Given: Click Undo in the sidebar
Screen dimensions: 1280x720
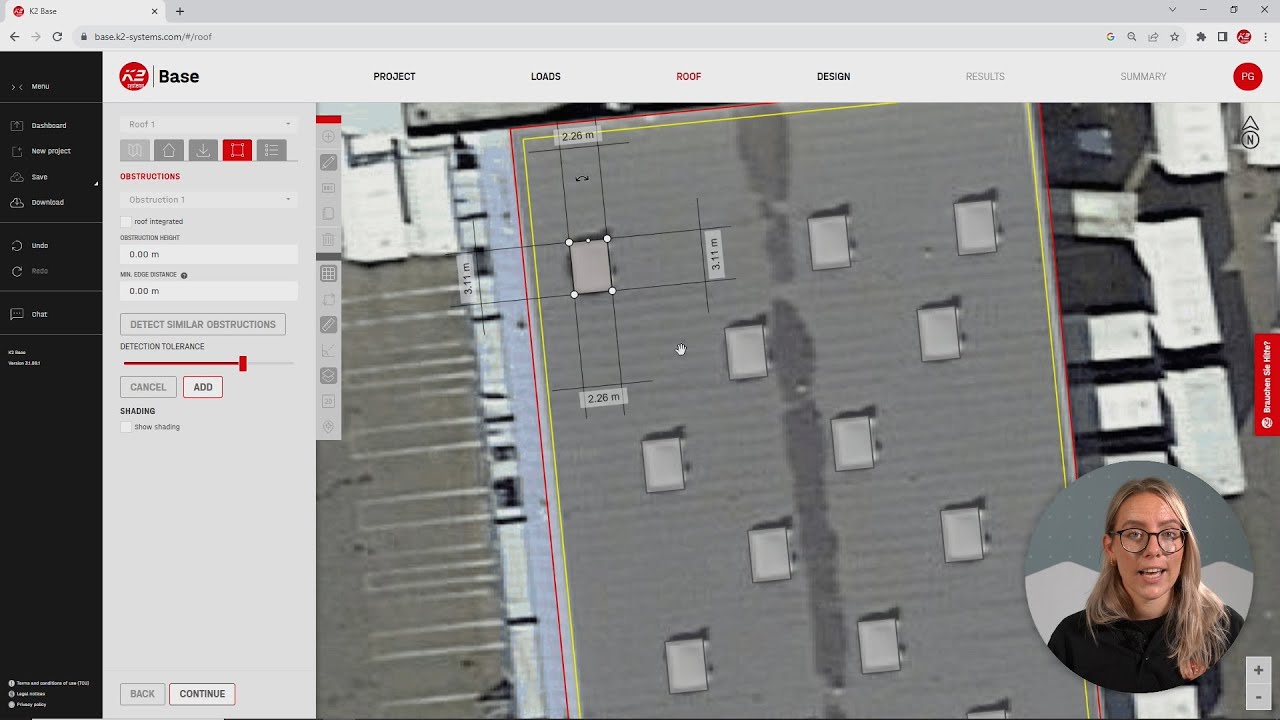Looking at the screenshot, I should 29,245.
